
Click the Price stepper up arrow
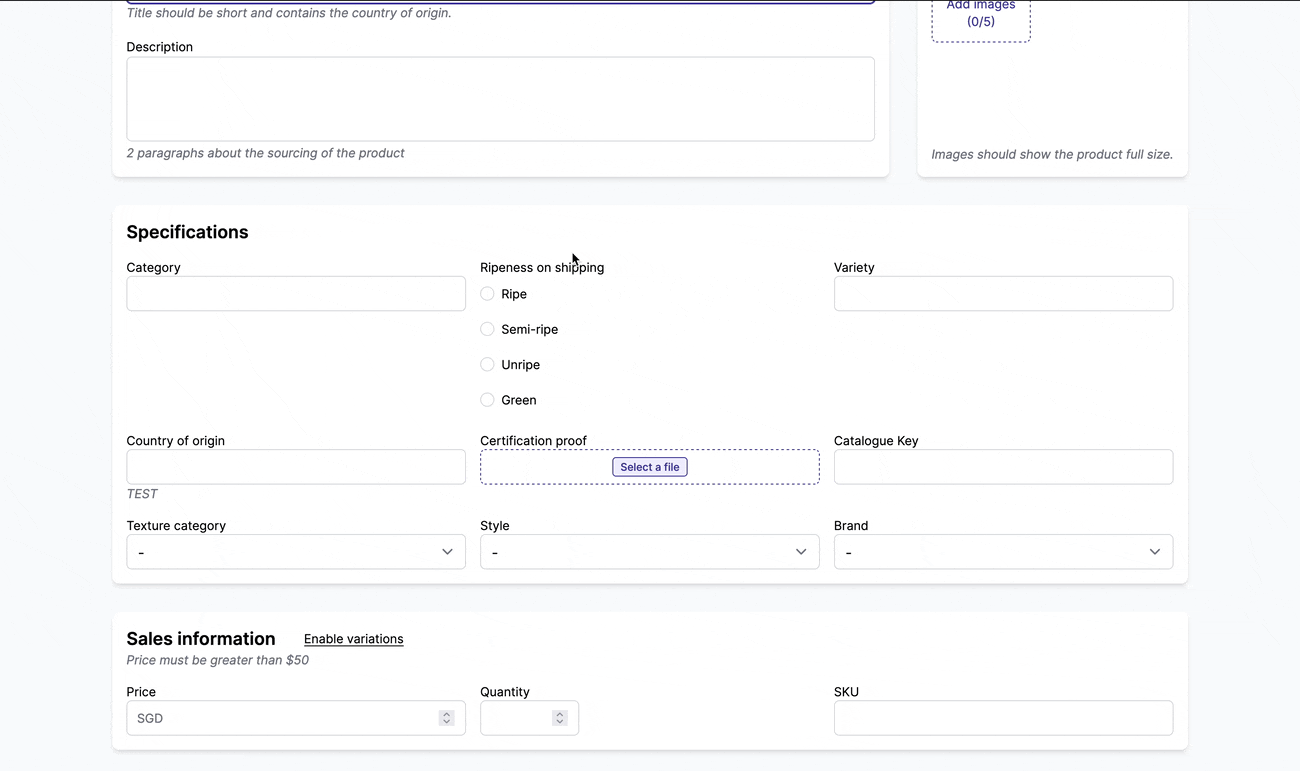(446, 713)
